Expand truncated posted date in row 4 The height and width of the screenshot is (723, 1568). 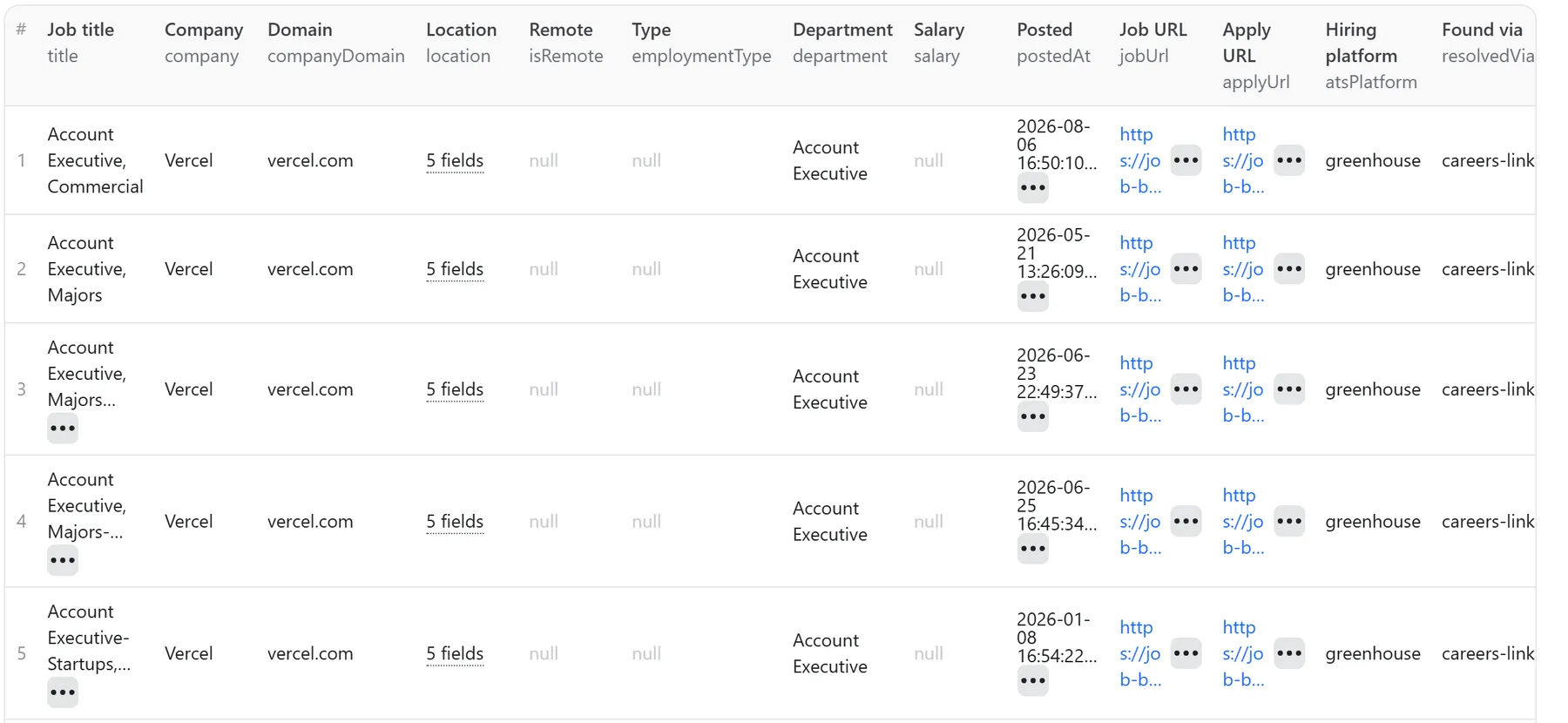(1032, 549)
